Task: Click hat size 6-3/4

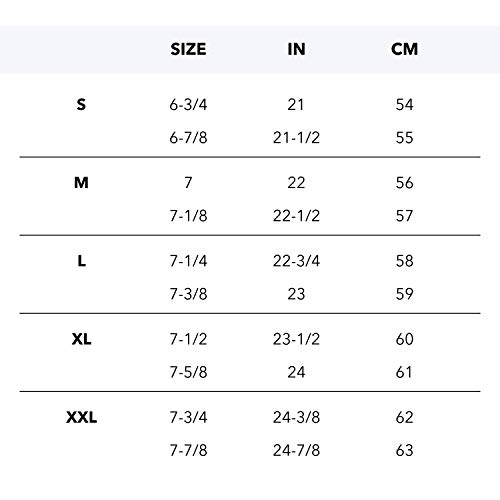Action: 188,105
